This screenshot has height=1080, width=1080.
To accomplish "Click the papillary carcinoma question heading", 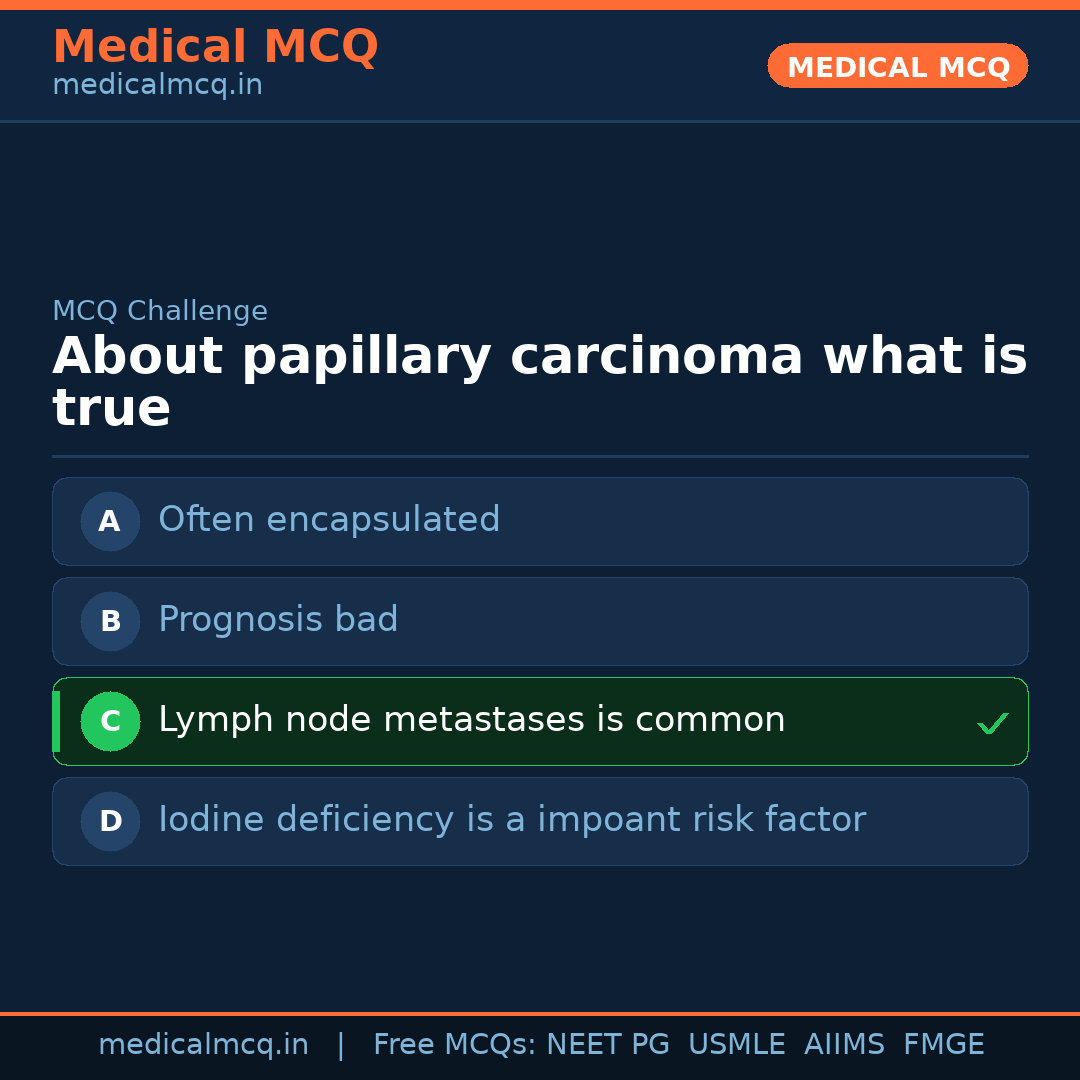I will pyautogui.click(x=539, y=382).
